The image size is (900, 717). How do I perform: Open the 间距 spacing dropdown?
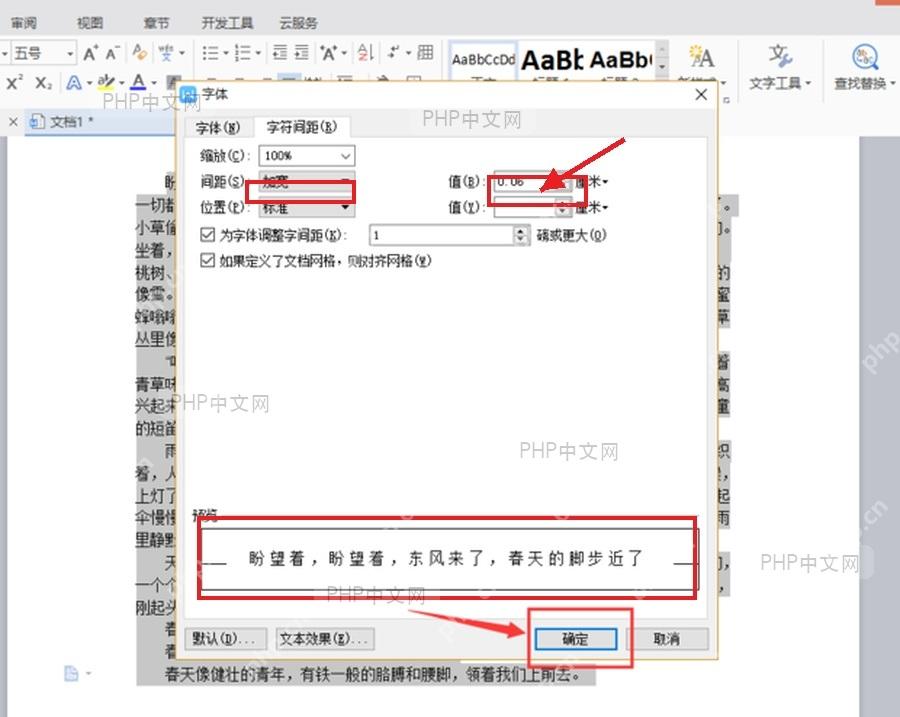click(307, 182)
